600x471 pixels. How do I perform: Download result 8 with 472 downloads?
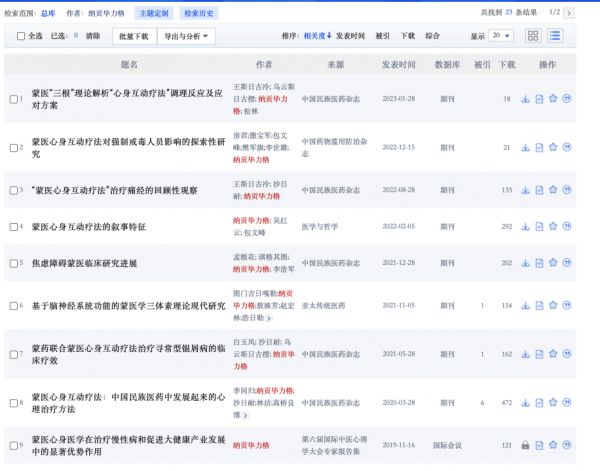(x=526, y=402)
